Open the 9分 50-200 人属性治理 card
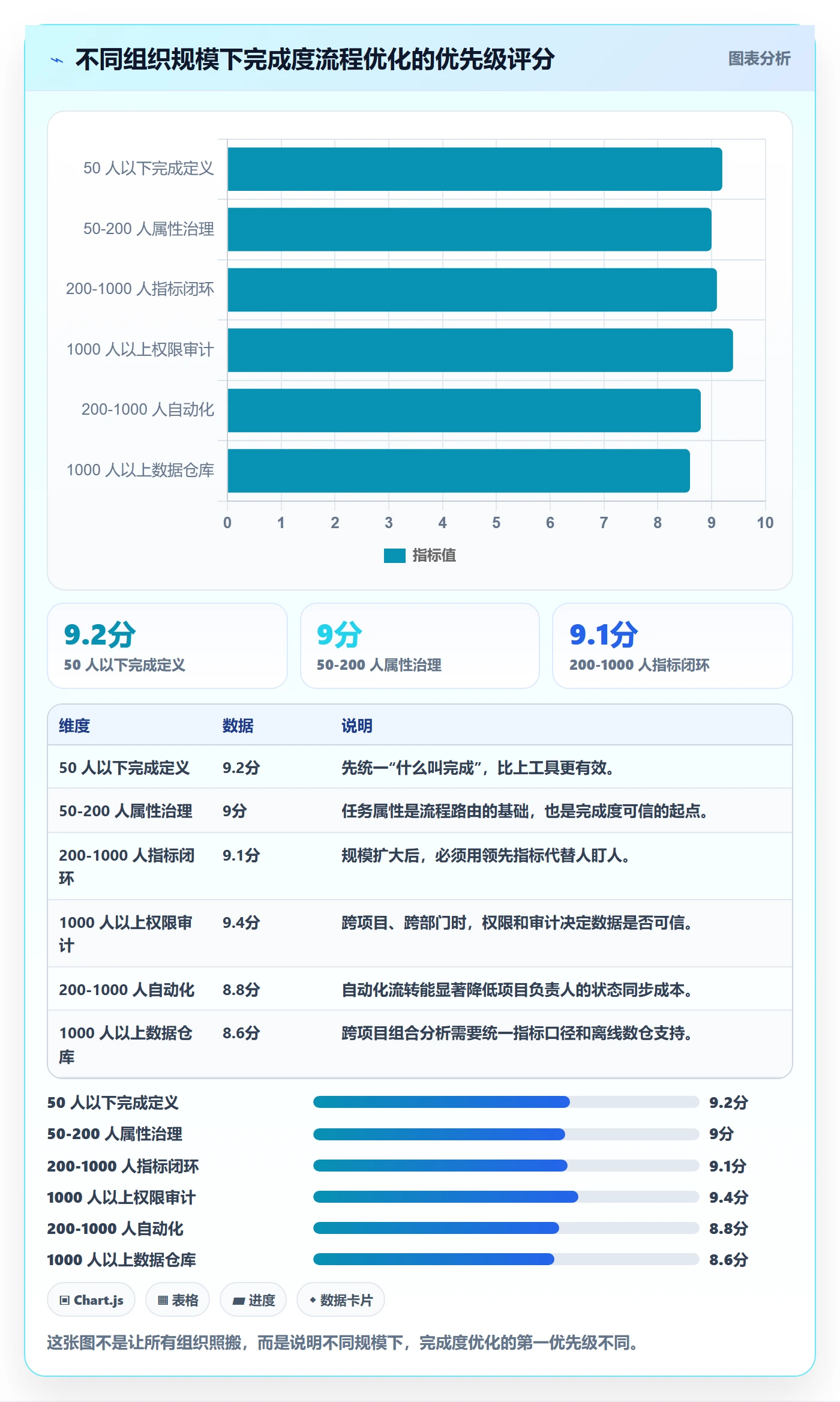 pos(420,646)
